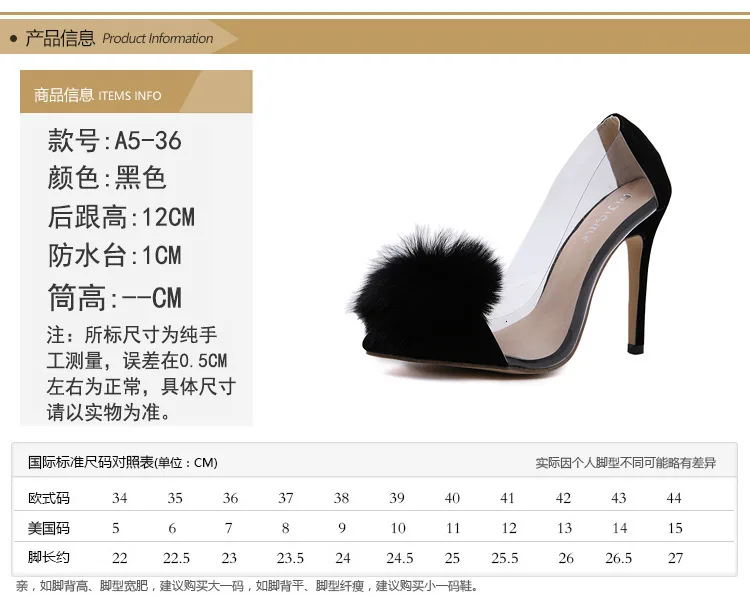Click EU size cell '34'
Image resolution: width=750 pixels, height=604 pixels.
click(x=120, y=498)
